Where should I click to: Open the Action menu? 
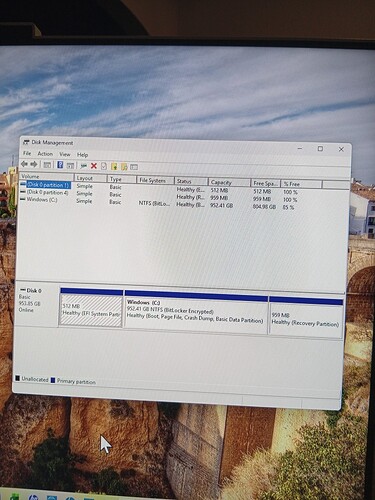pyautogui.click(x=45, y=154)
